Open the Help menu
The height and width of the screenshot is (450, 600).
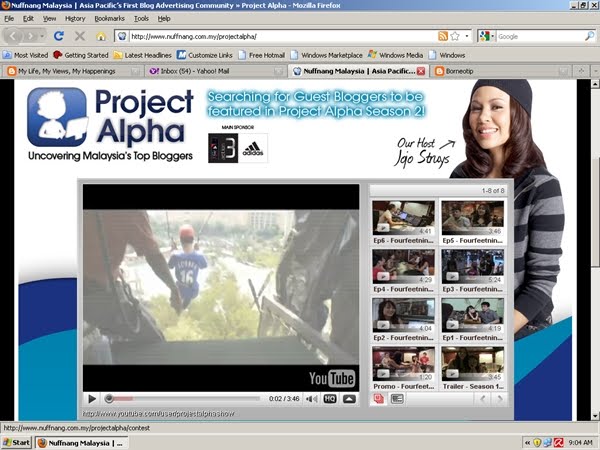[x=164, y=18]
